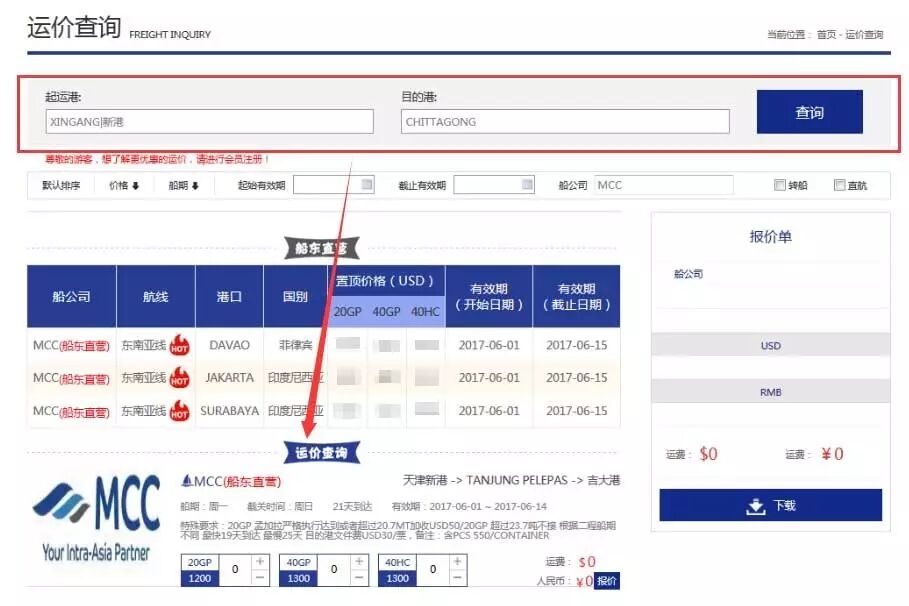909x606 pixels.
Task: Click 东南亚线 route in JAKARTA row
Action: coord(143,378)
